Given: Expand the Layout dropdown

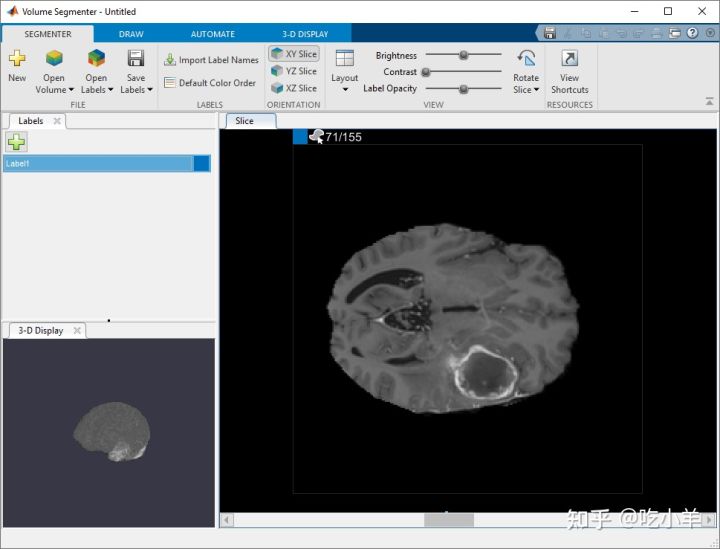Looking at the screenshot, I should (x=344, y=88).
